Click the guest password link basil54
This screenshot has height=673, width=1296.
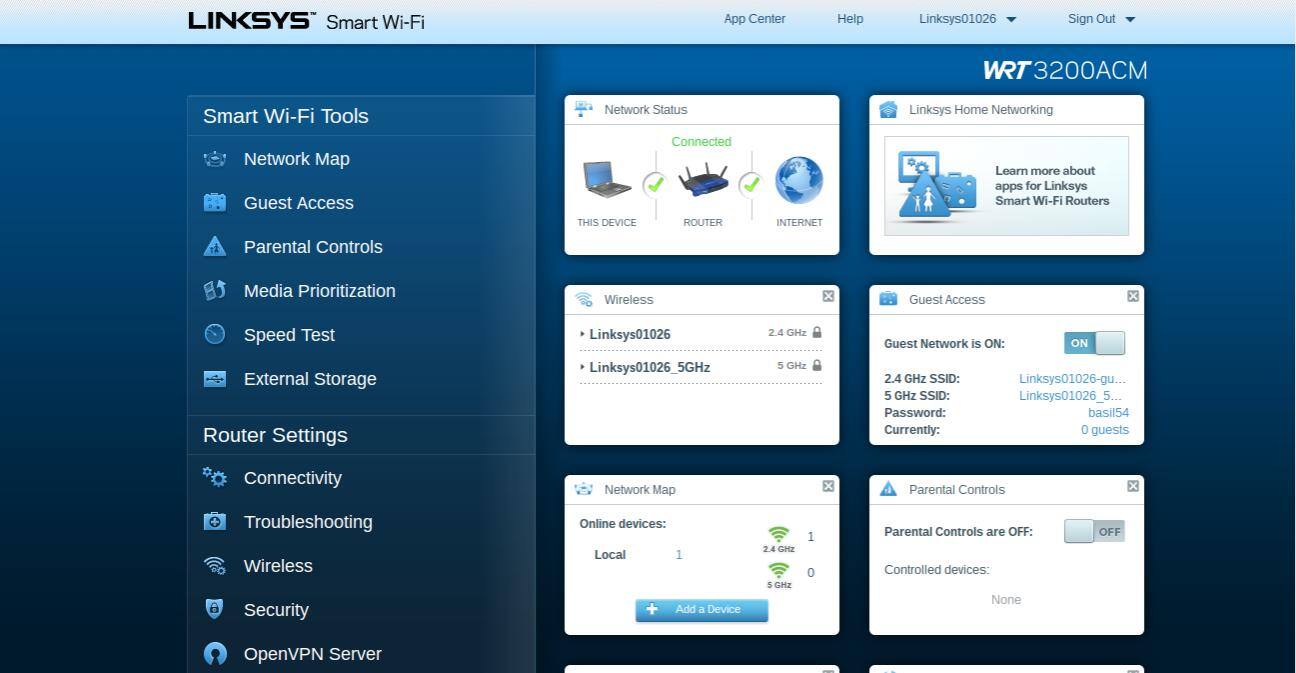pyautogui.click(x=1108, y=413)
